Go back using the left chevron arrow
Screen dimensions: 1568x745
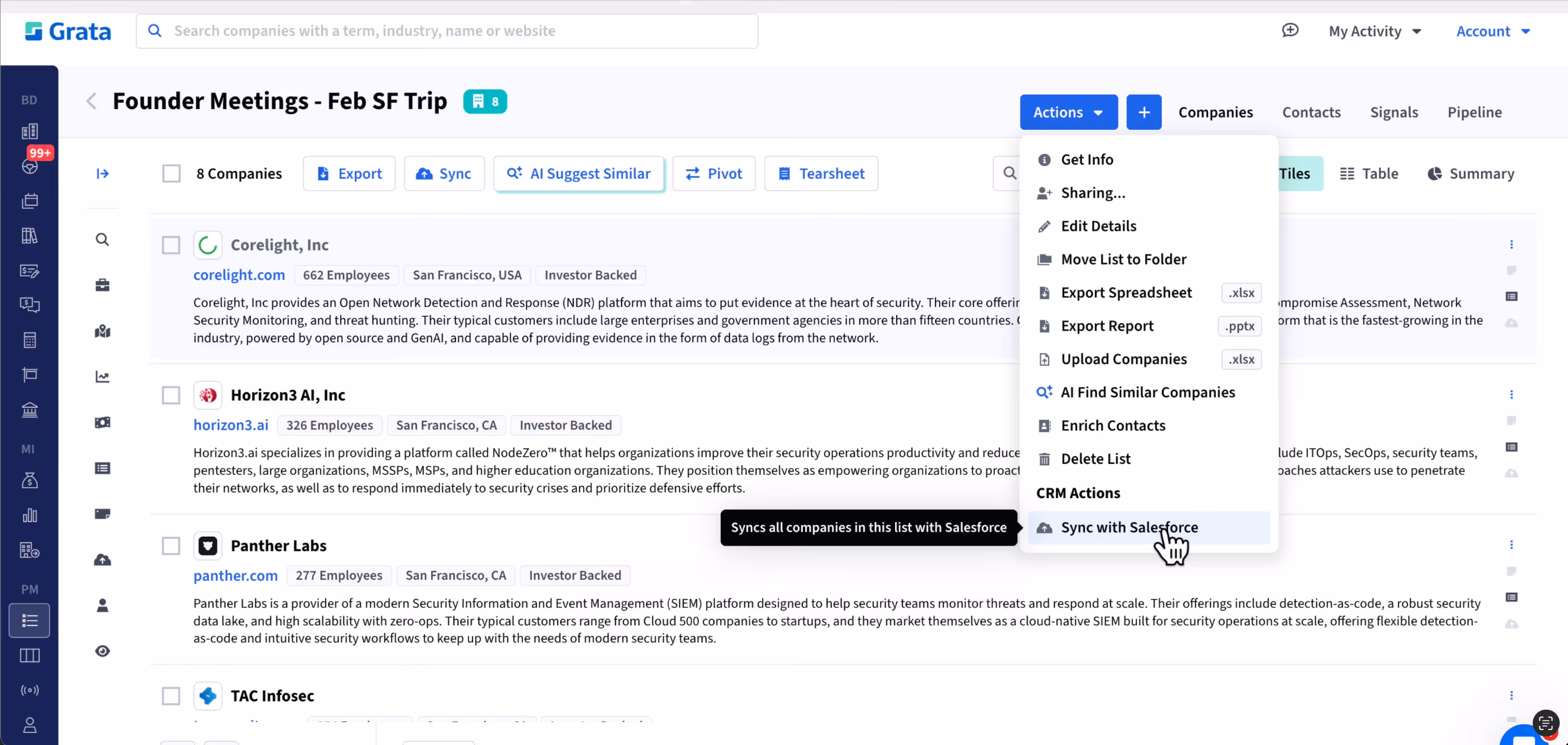pos(91,101)
